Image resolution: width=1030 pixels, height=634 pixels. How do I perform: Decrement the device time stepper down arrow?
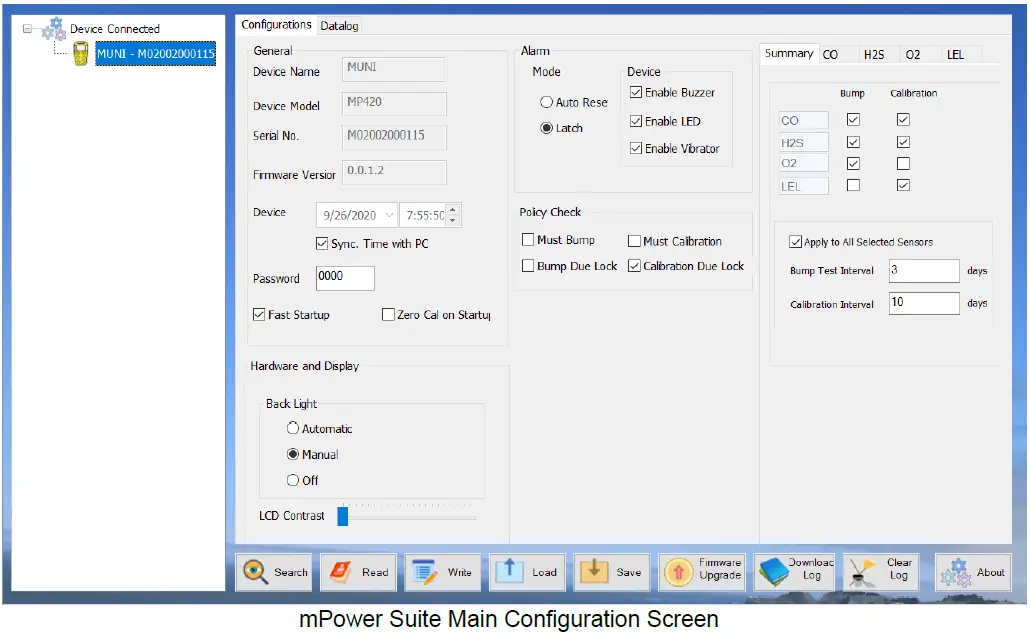click(453, 220)
